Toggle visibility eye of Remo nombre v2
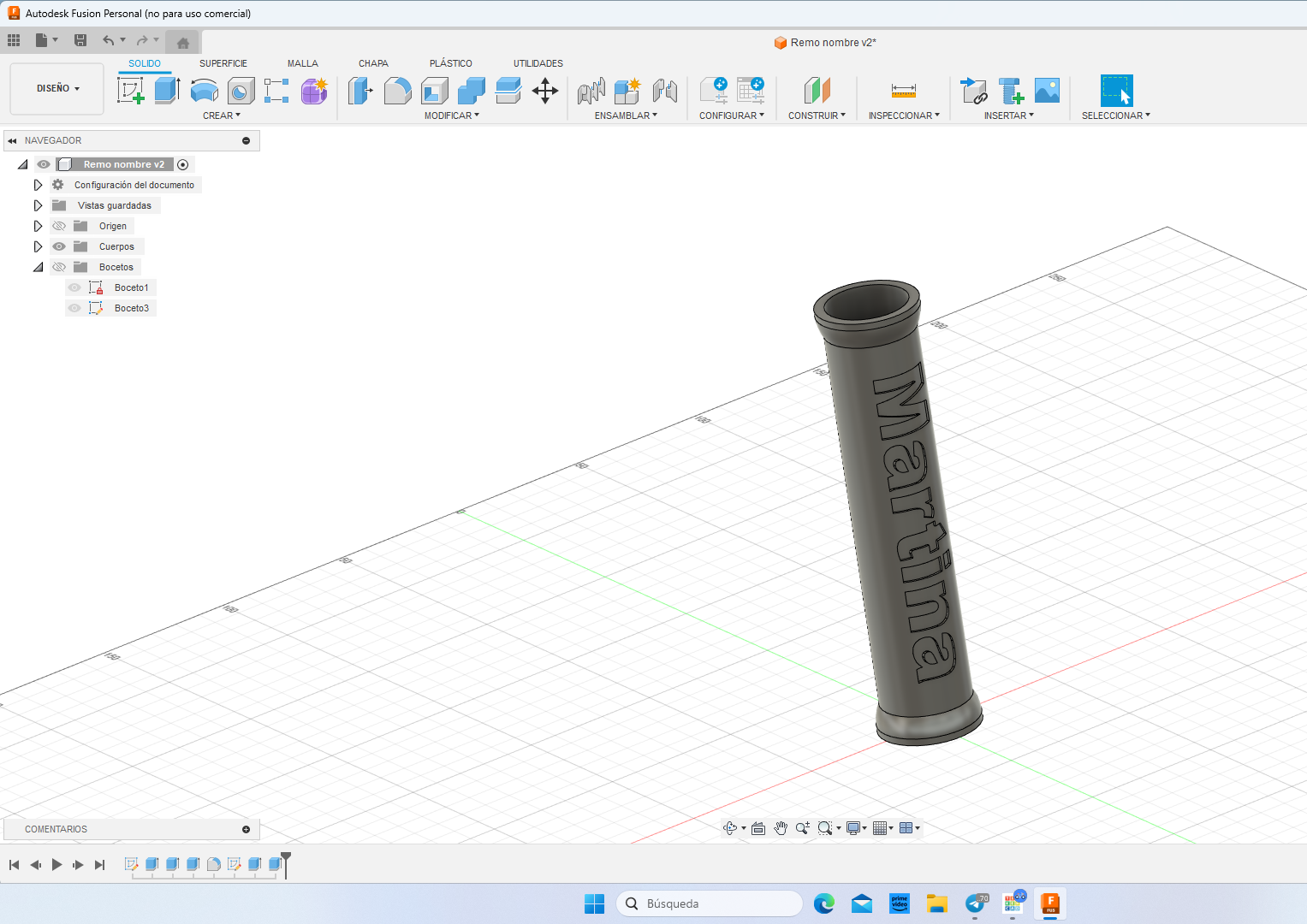 (44, 164)
